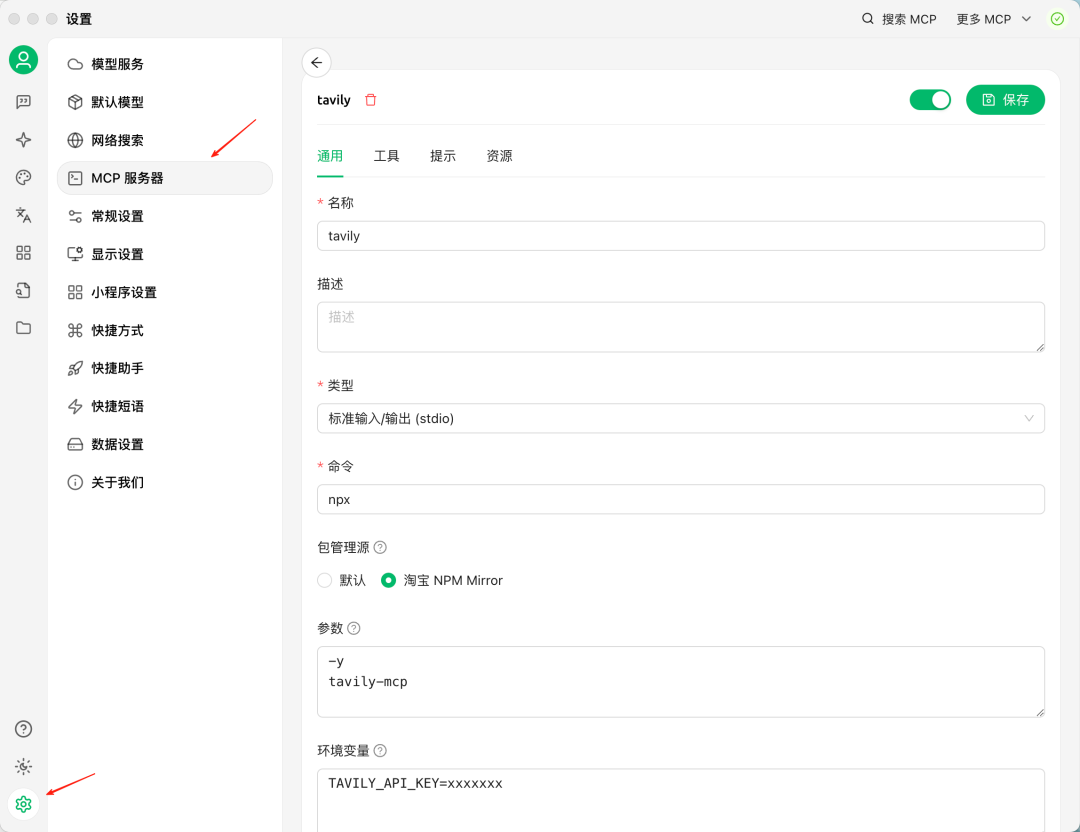The image size is (1080, 832).
Task: Click the 描述 description text field
Action: pos(680,327)
